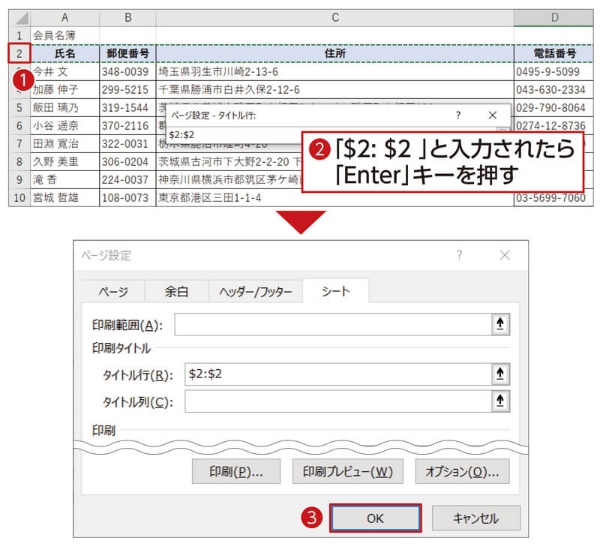
Task: Select row header 7
Action: 19,144
